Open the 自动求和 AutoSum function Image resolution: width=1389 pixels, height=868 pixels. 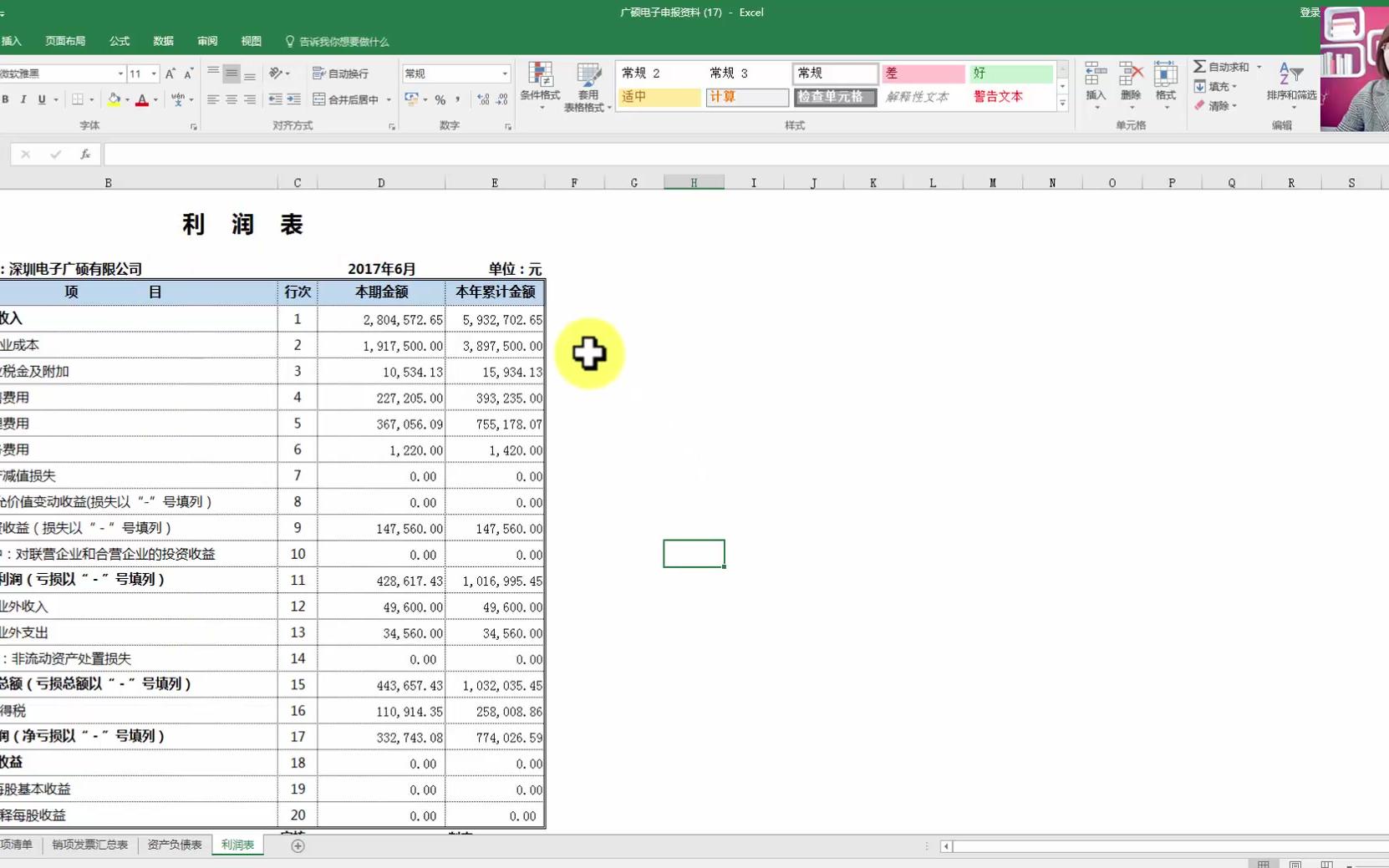[1222, 65]
